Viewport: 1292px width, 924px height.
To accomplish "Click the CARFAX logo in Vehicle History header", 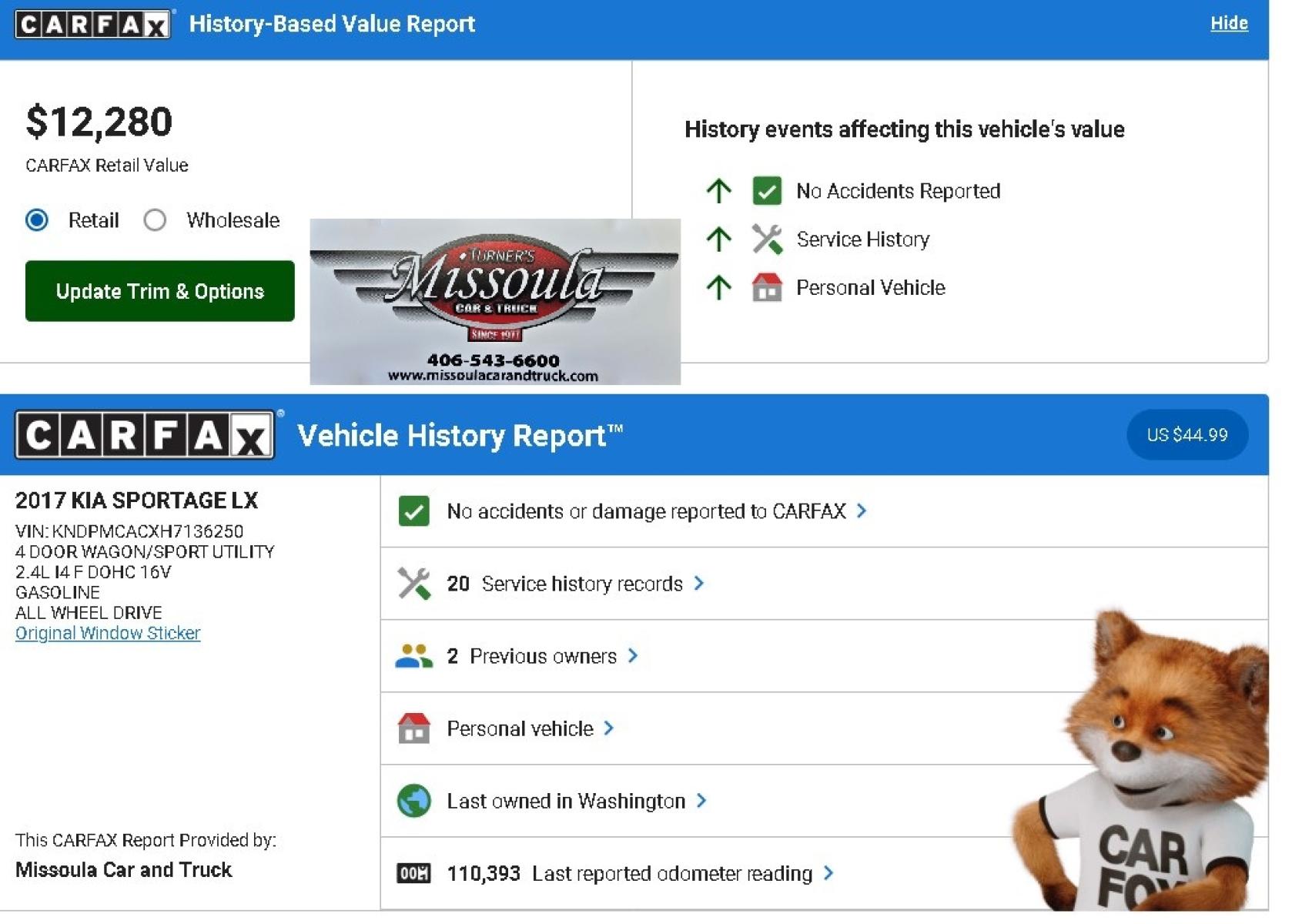I will 145,435.
